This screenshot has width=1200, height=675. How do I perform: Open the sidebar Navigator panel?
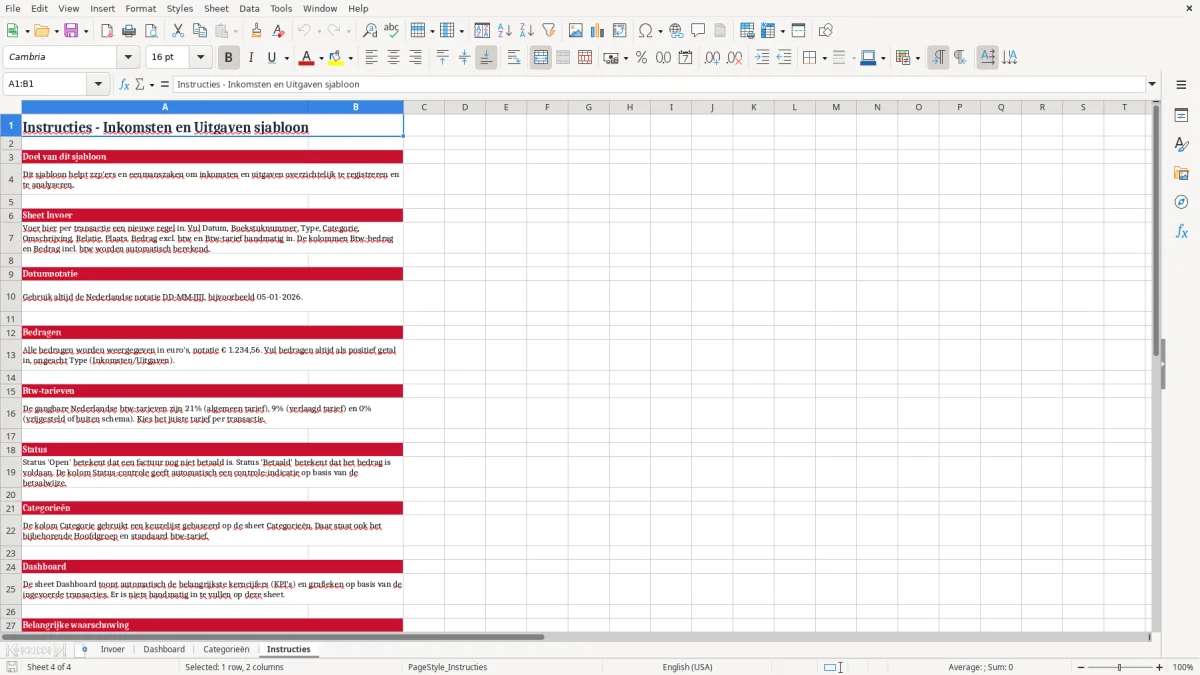pyautogui.click(x=1181, y=202)
